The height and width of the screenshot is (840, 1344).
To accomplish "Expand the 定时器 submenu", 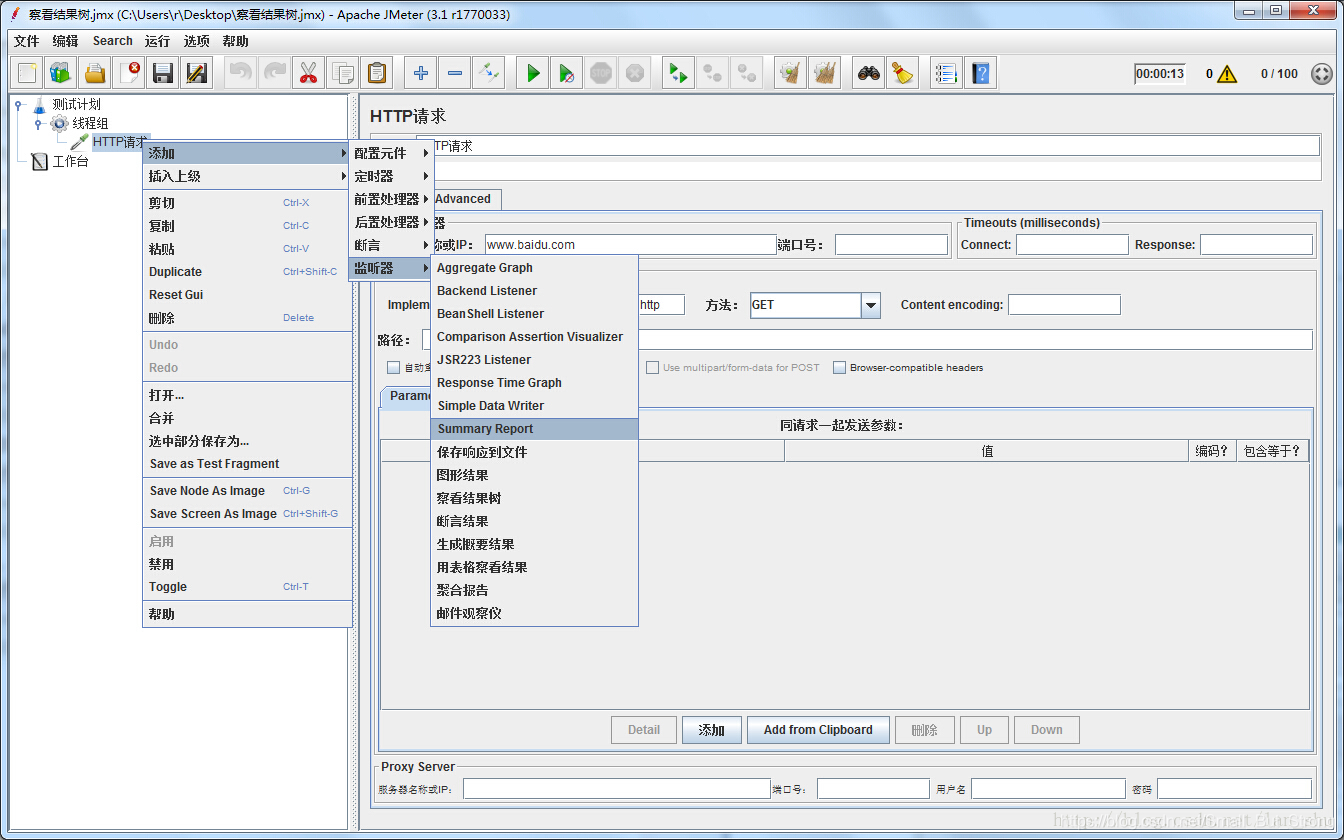I will click(x=391, y=176).
